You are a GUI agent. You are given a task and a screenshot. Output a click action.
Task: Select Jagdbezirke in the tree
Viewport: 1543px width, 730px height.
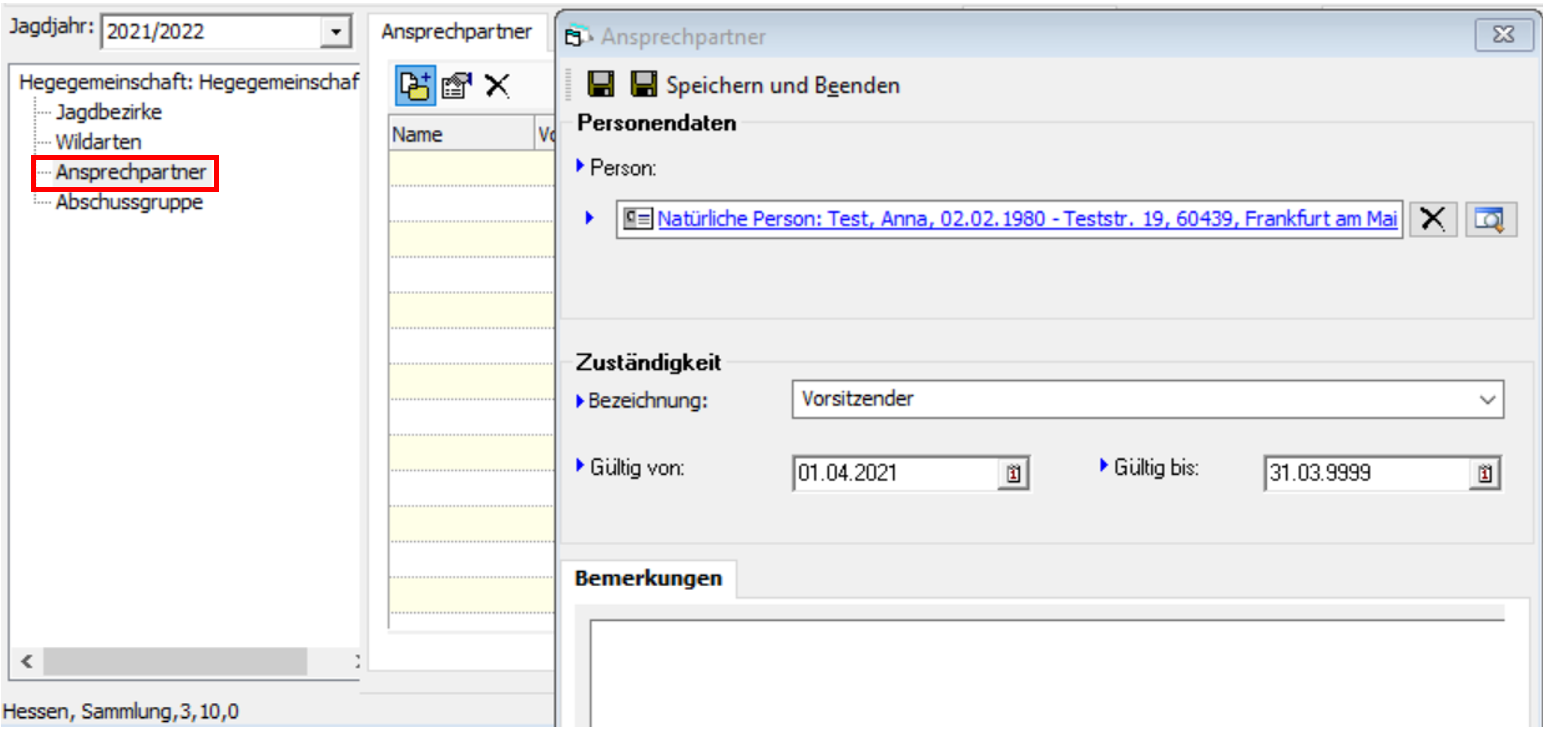pyautogui.click(x=108, y=112)
